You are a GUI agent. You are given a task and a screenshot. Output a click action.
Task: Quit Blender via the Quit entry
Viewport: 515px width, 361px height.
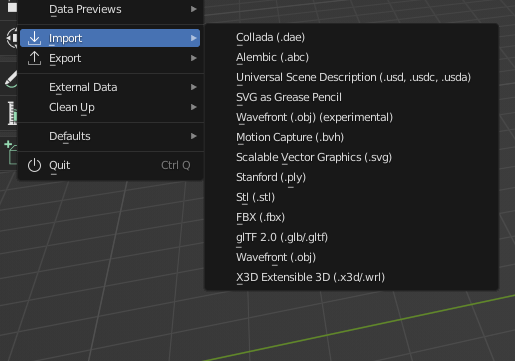pyautogui.click(x=110, y=165)
